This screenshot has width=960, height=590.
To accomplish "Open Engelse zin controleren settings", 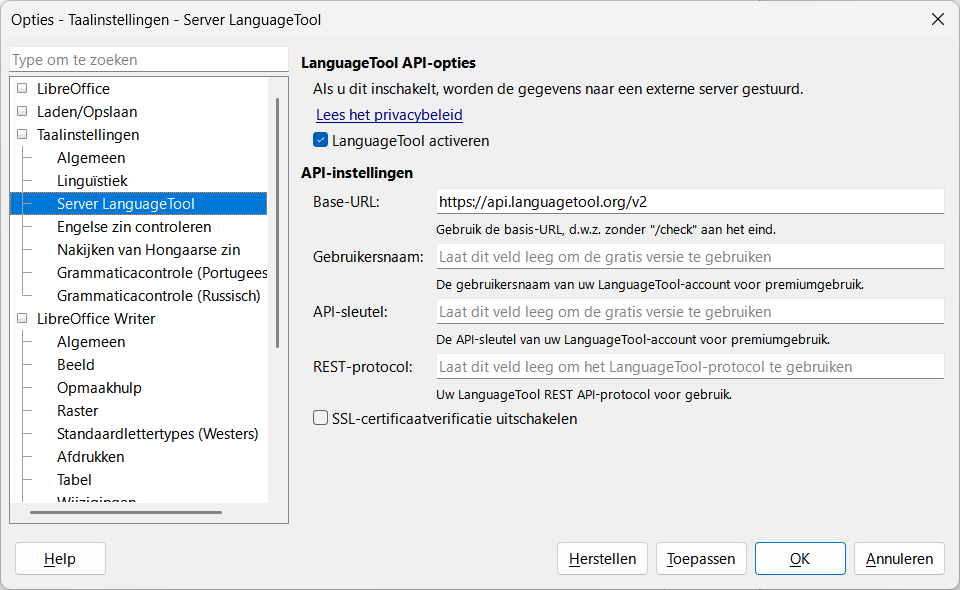I will (x=134, y=227).
